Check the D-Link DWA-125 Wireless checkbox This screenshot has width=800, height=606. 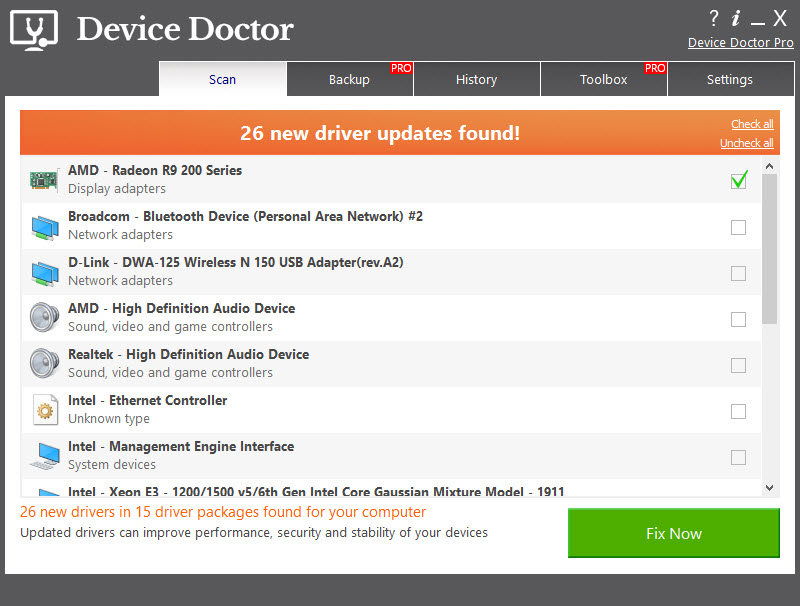click(x=738, y=273)
